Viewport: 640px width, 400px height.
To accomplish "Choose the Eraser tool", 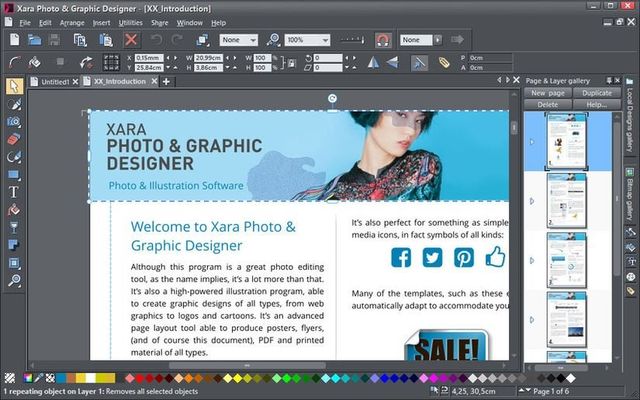I will click(x=14, y=139).
